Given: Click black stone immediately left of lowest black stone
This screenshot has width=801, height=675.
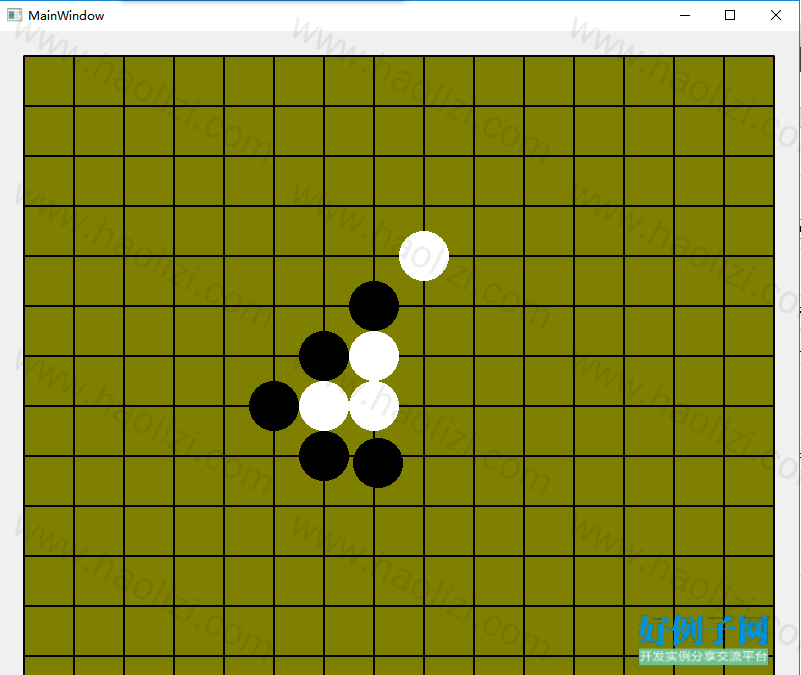Looking at the screenshot, I should 324,456.
